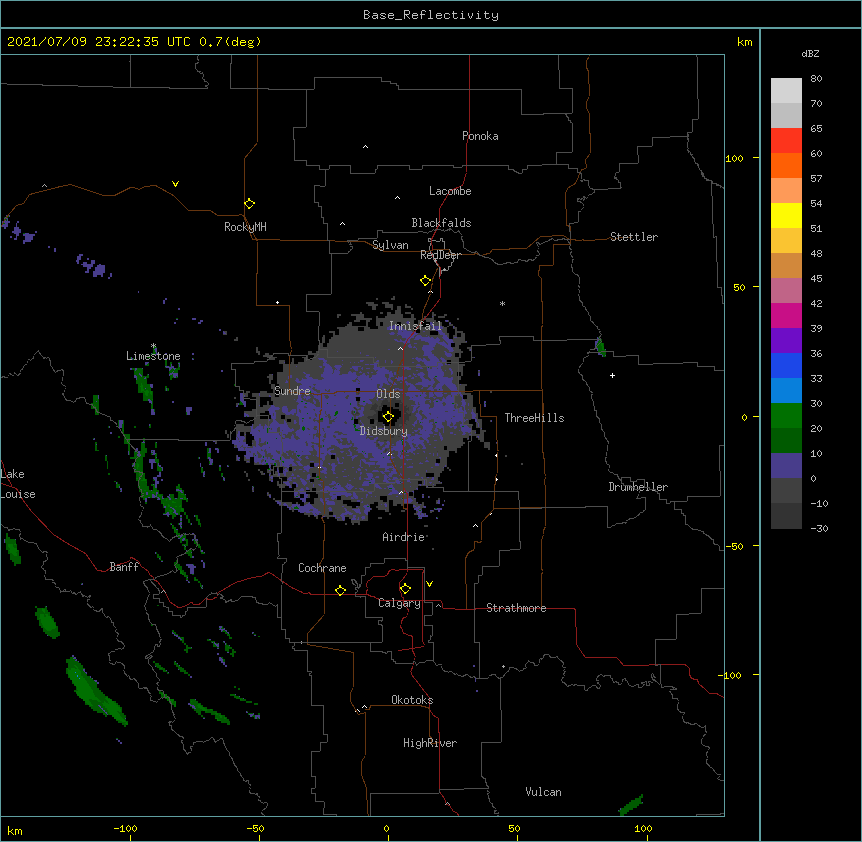Click the white plus marker east of ThreeHills

pos(612,375)
